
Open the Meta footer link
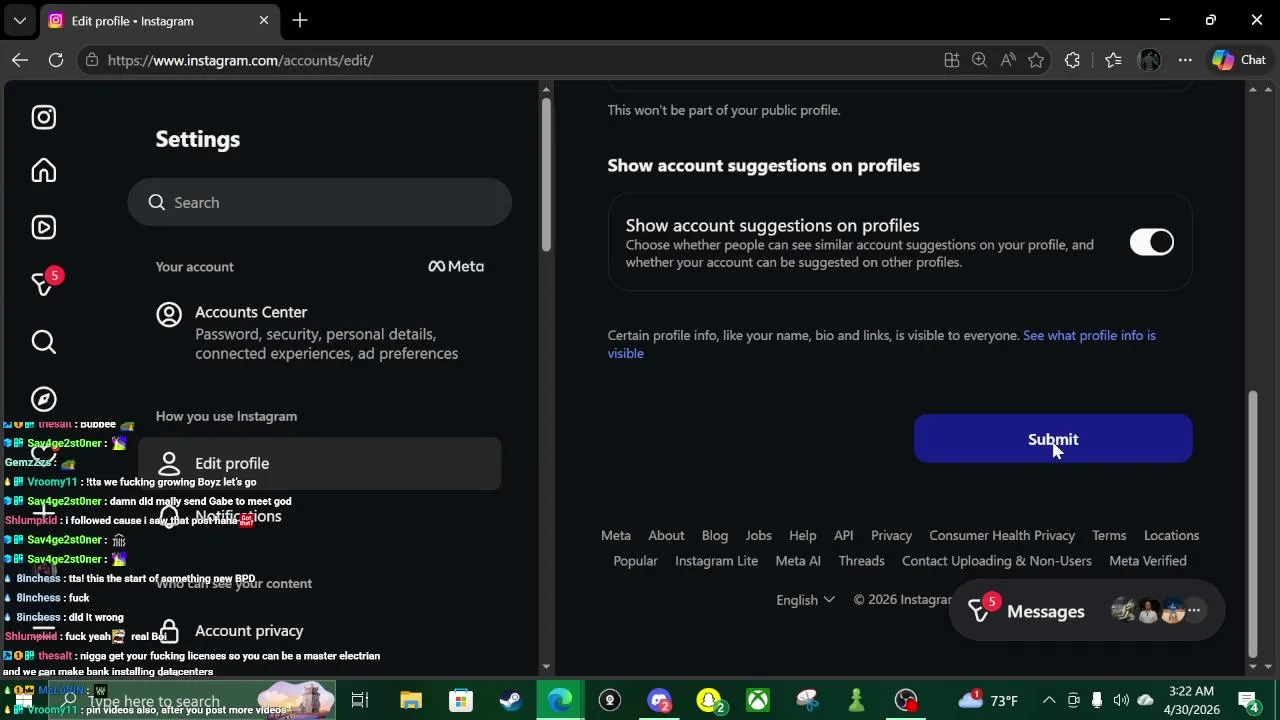point(616,535)
